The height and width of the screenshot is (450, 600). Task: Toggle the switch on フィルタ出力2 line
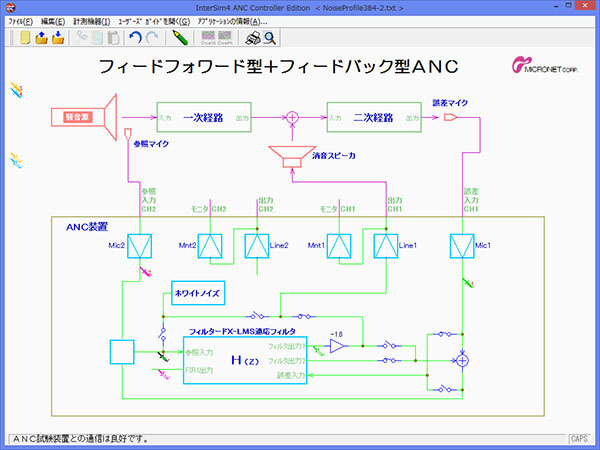tap(389, 360)
